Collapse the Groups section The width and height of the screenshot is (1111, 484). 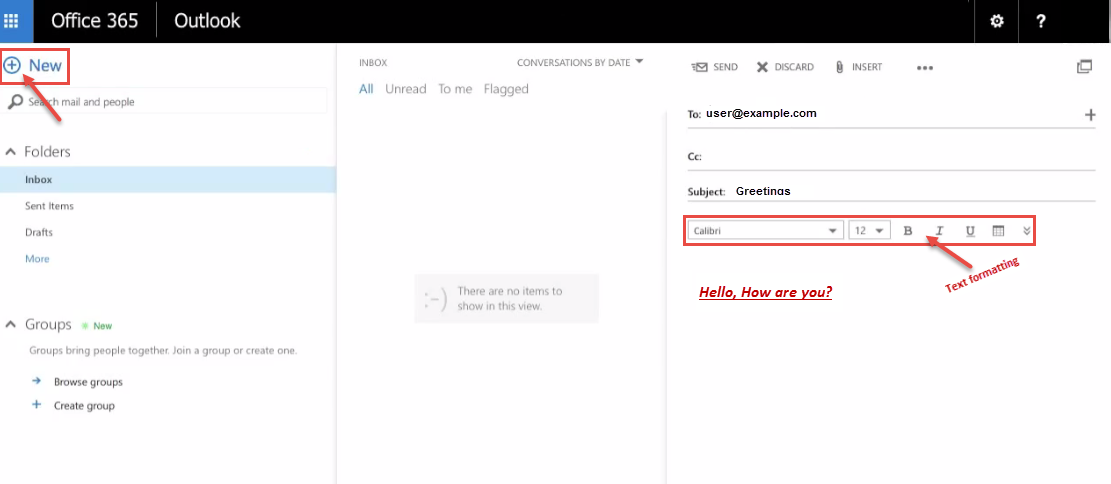pos(11,325)
